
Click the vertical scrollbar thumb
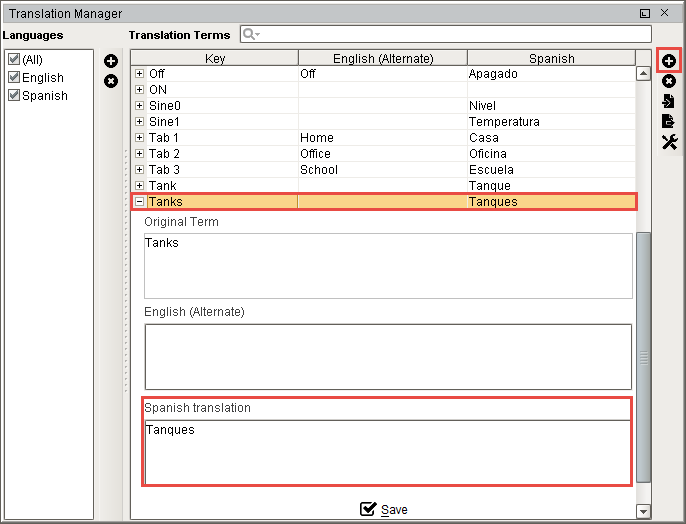pyautogui.click(x=643, y=355)
